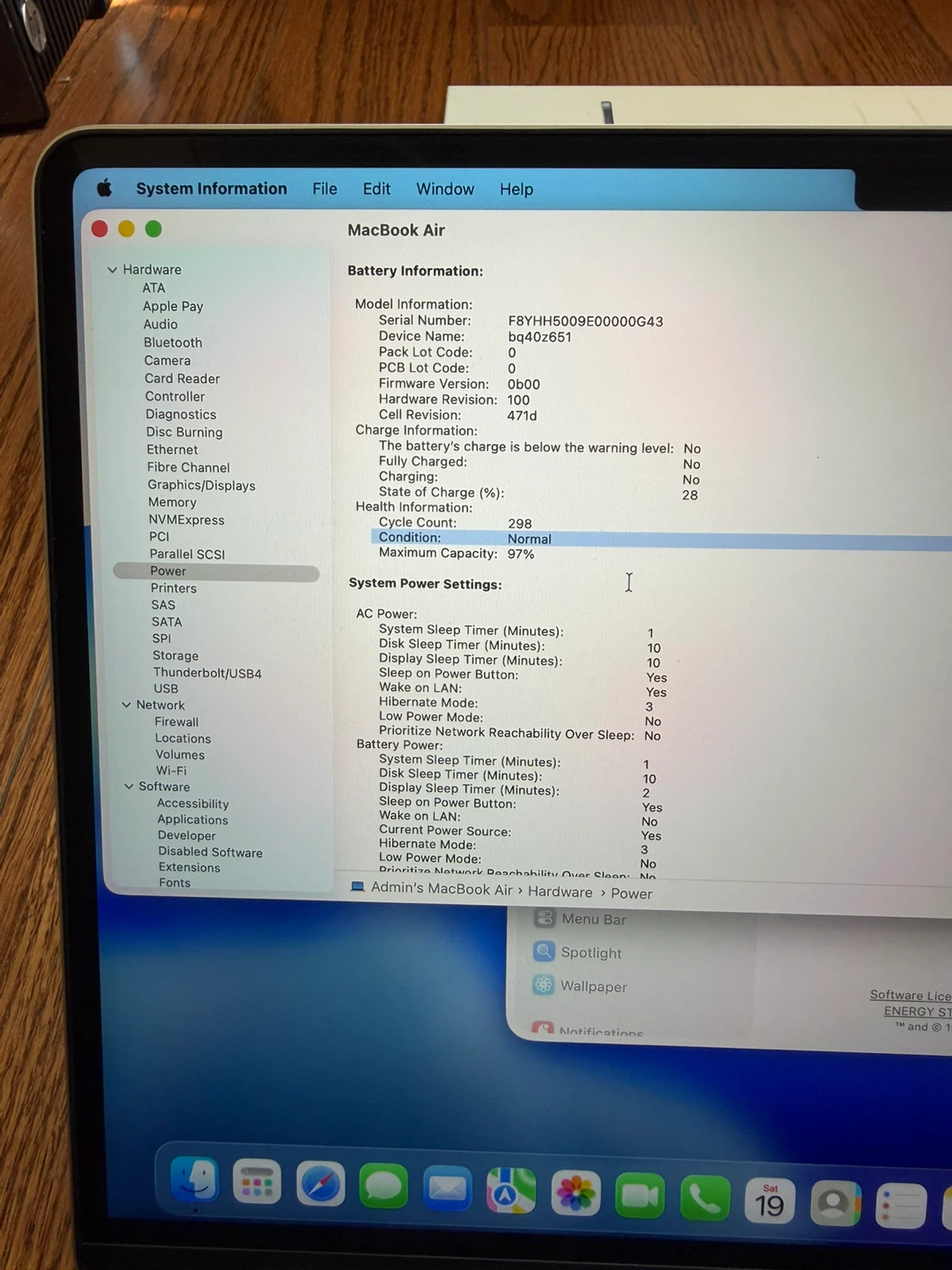Screen dimensions: 952x1270
Task: Select Memory in the sidebar
Action: tap(172, 502)
